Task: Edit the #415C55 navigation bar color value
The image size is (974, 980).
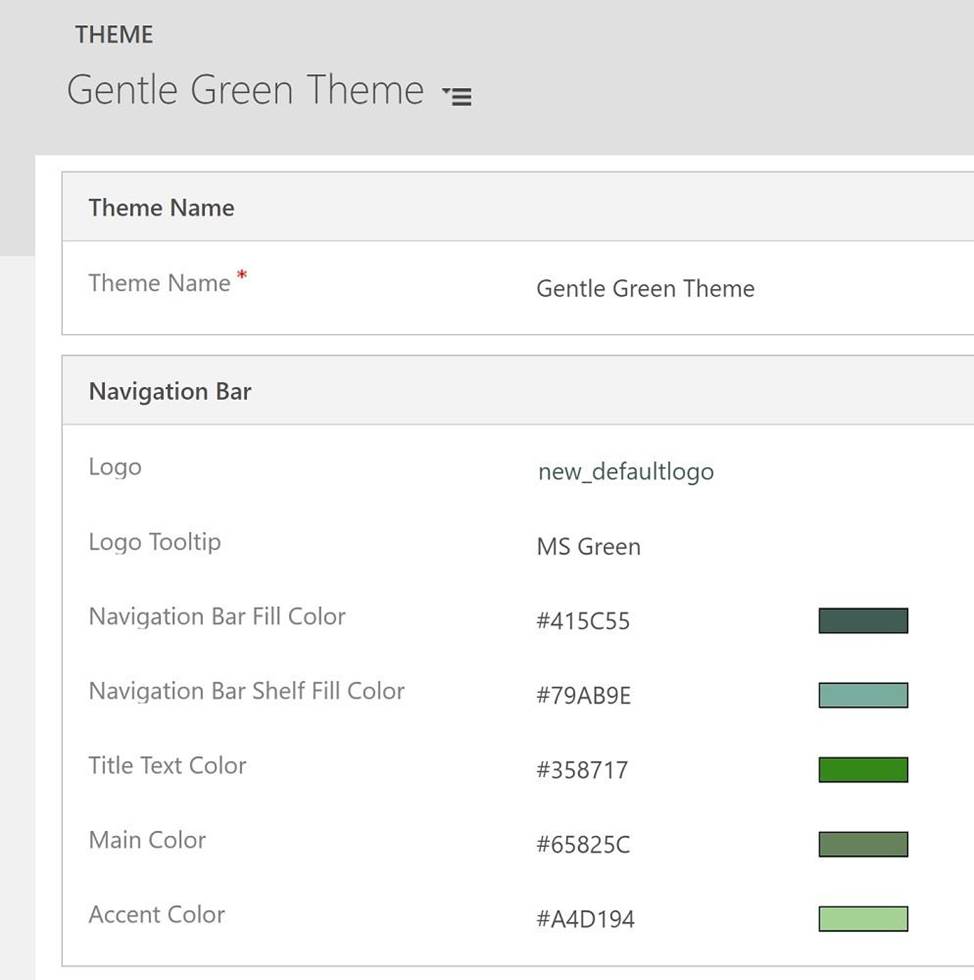Action: pyautogui.click(x=583, y=622)
